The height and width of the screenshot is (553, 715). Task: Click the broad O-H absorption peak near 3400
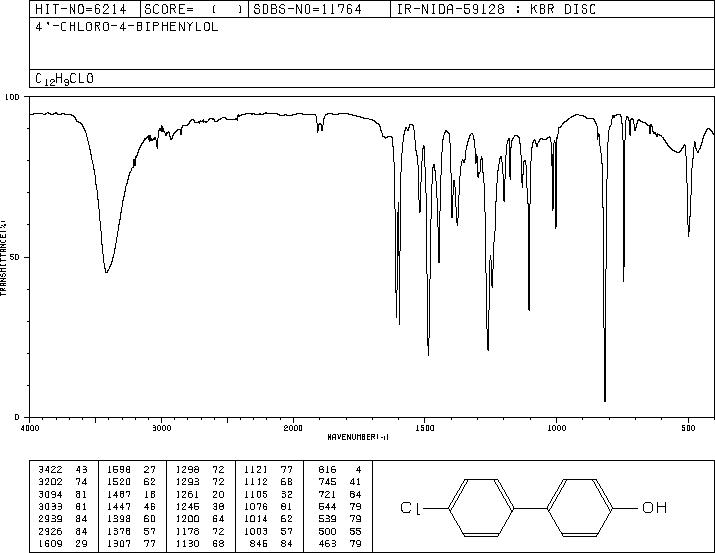pyautogui.click(x=106, y=272)
